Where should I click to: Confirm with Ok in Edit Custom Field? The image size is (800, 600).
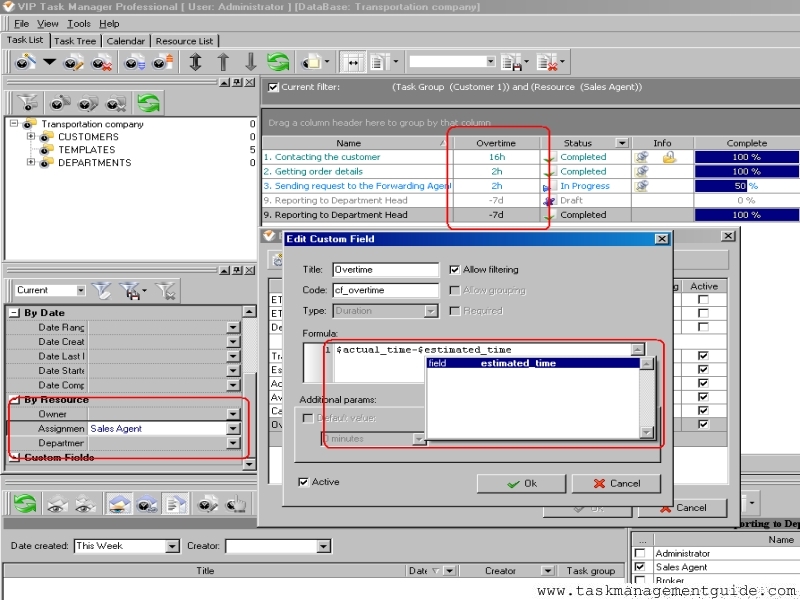521,483
